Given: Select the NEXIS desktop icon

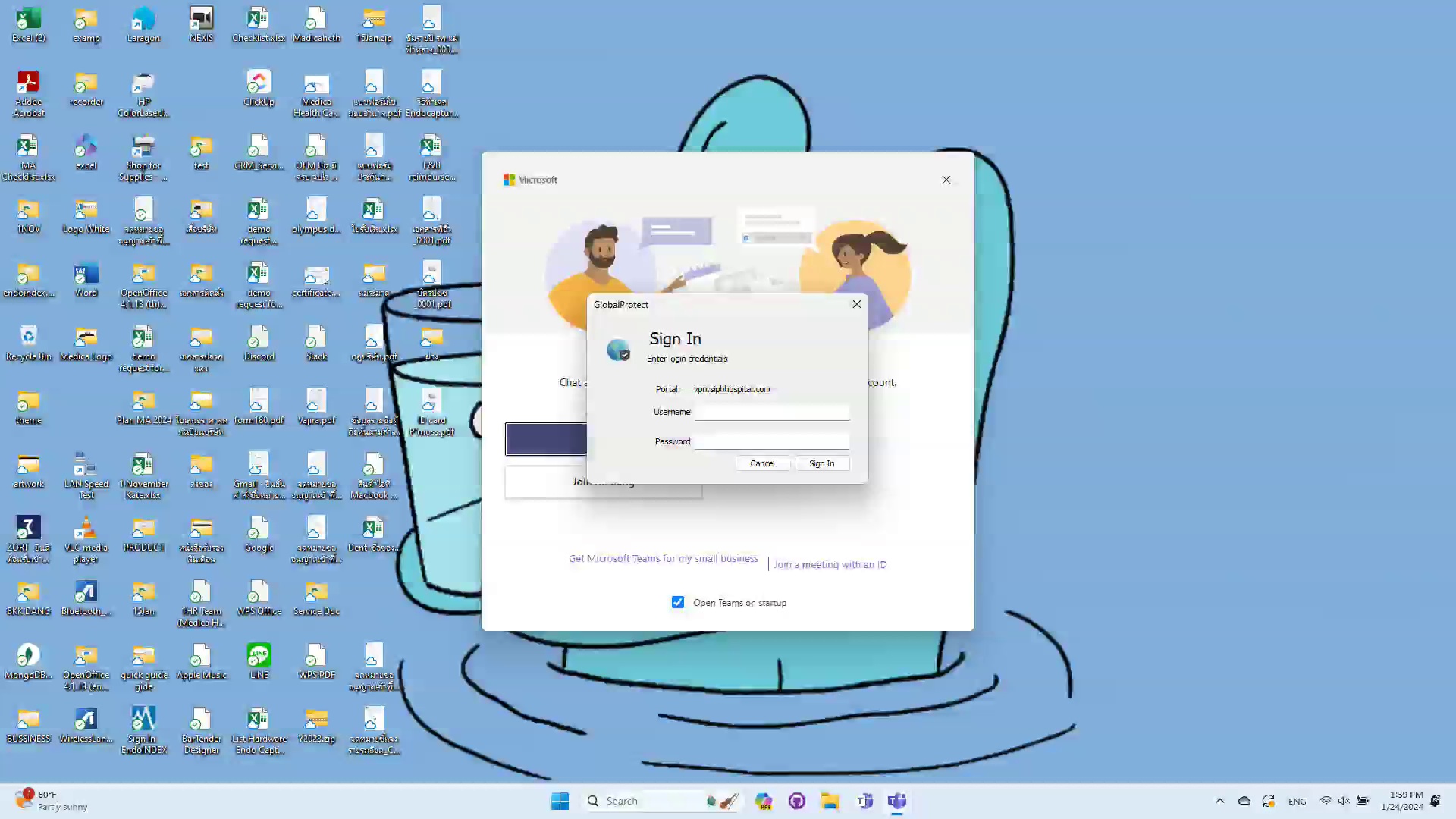Looking at the screenshot, I should (201, 25).
